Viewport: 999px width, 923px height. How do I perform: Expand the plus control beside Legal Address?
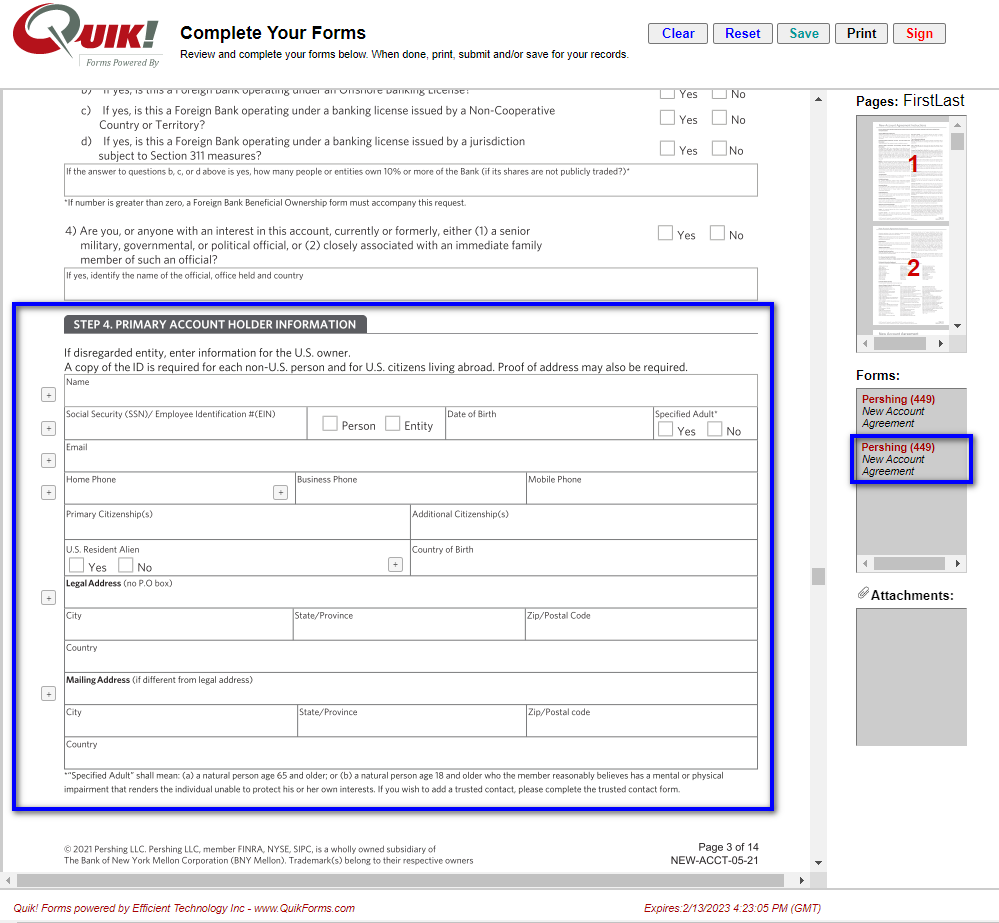click(48, 597)
